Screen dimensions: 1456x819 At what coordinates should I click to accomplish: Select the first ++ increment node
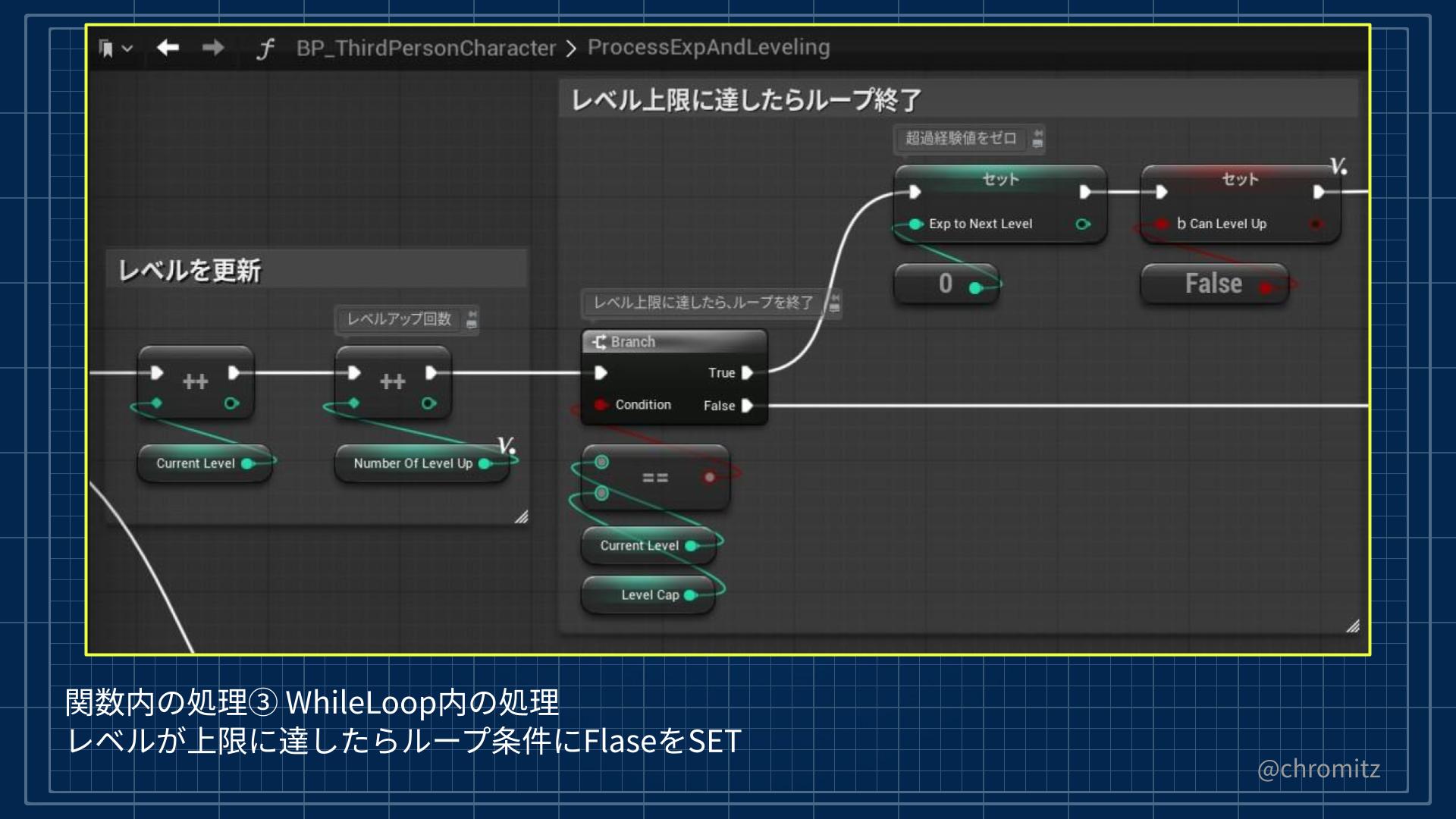point(196,381)
